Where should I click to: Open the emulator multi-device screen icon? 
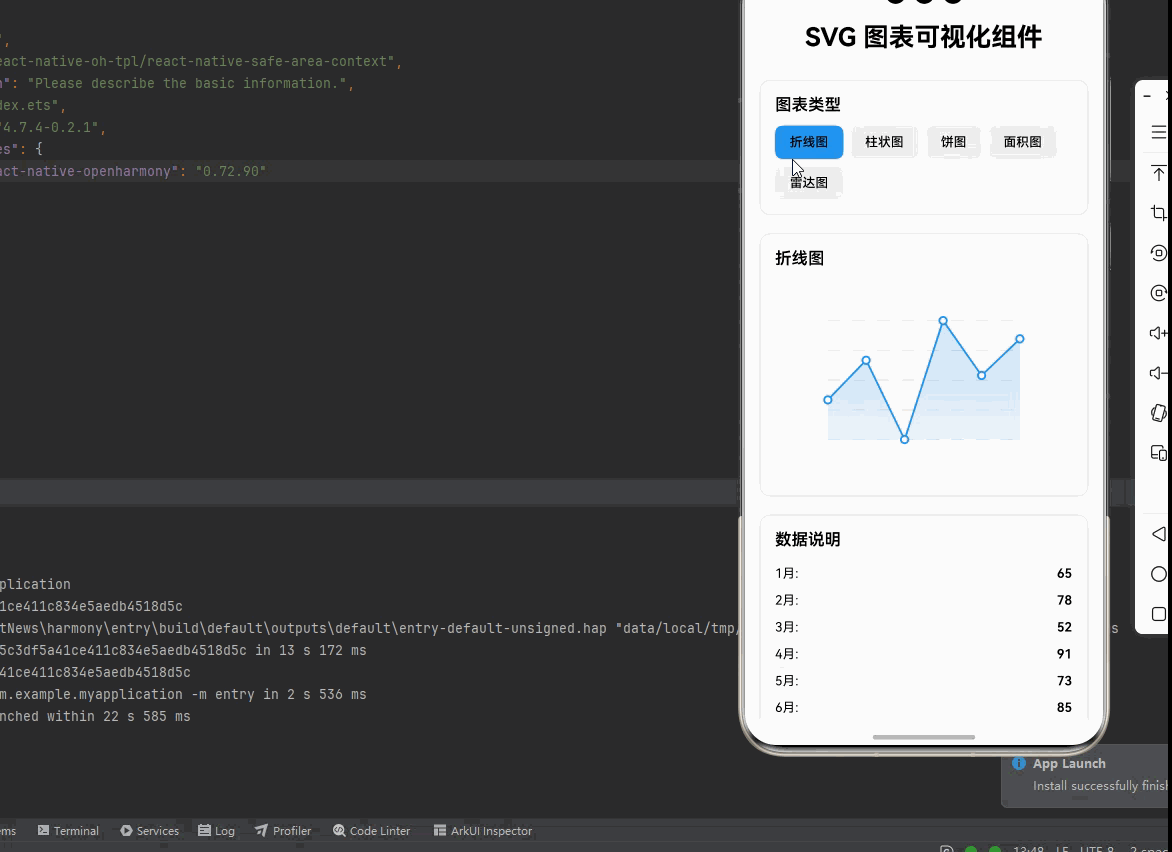[x=1159, y=453]
